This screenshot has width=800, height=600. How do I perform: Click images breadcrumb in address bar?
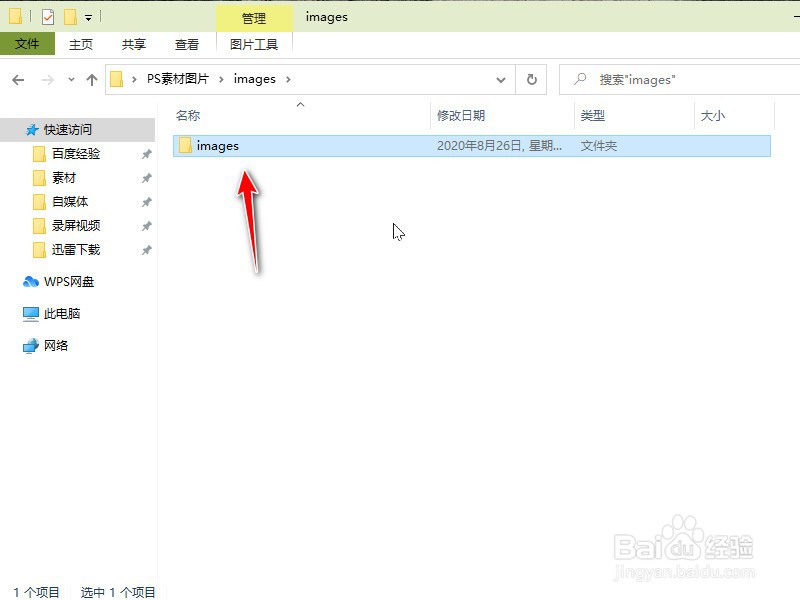point(255,79)
